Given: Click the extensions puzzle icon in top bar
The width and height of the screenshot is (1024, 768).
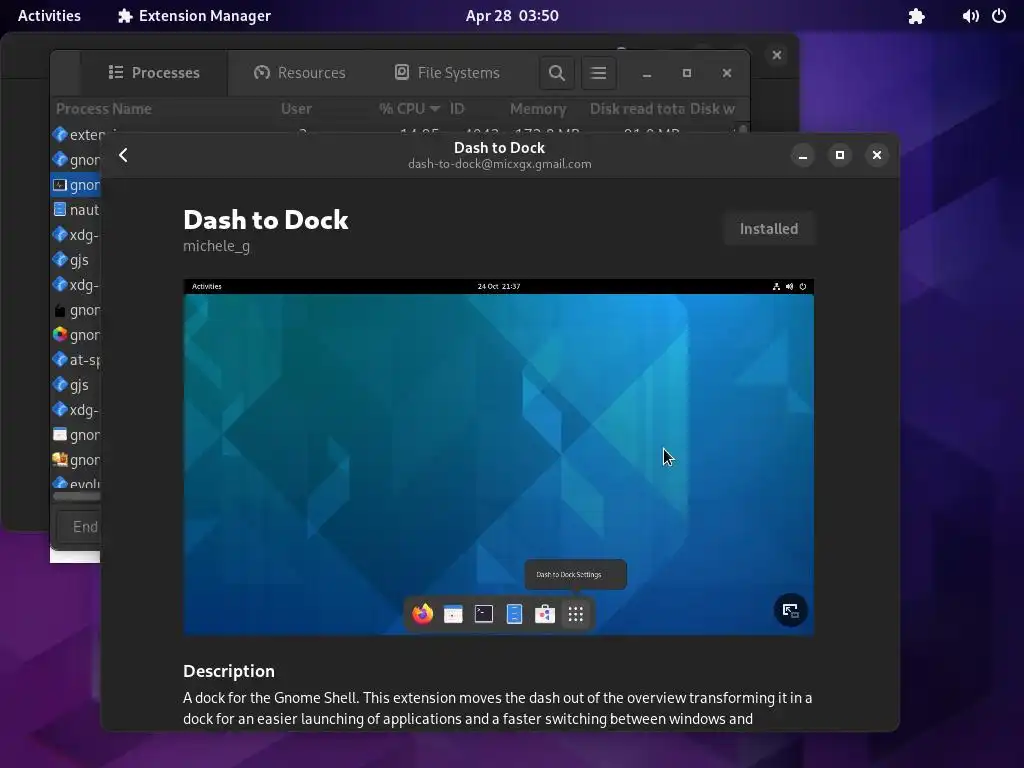Looking at the screenshot, I should pos(916,16).
